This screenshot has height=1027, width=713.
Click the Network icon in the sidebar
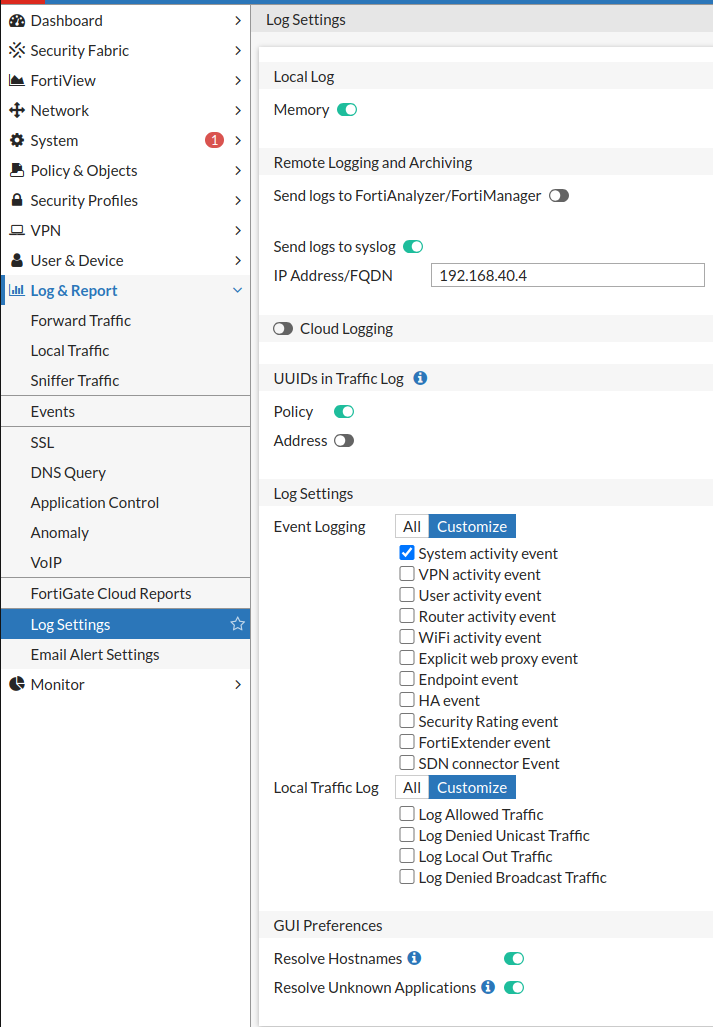(15, 110)
